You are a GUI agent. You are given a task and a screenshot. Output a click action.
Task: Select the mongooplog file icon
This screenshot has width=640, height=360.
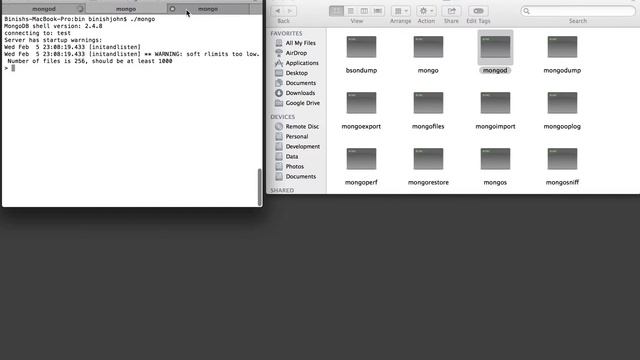pos(562,102)
